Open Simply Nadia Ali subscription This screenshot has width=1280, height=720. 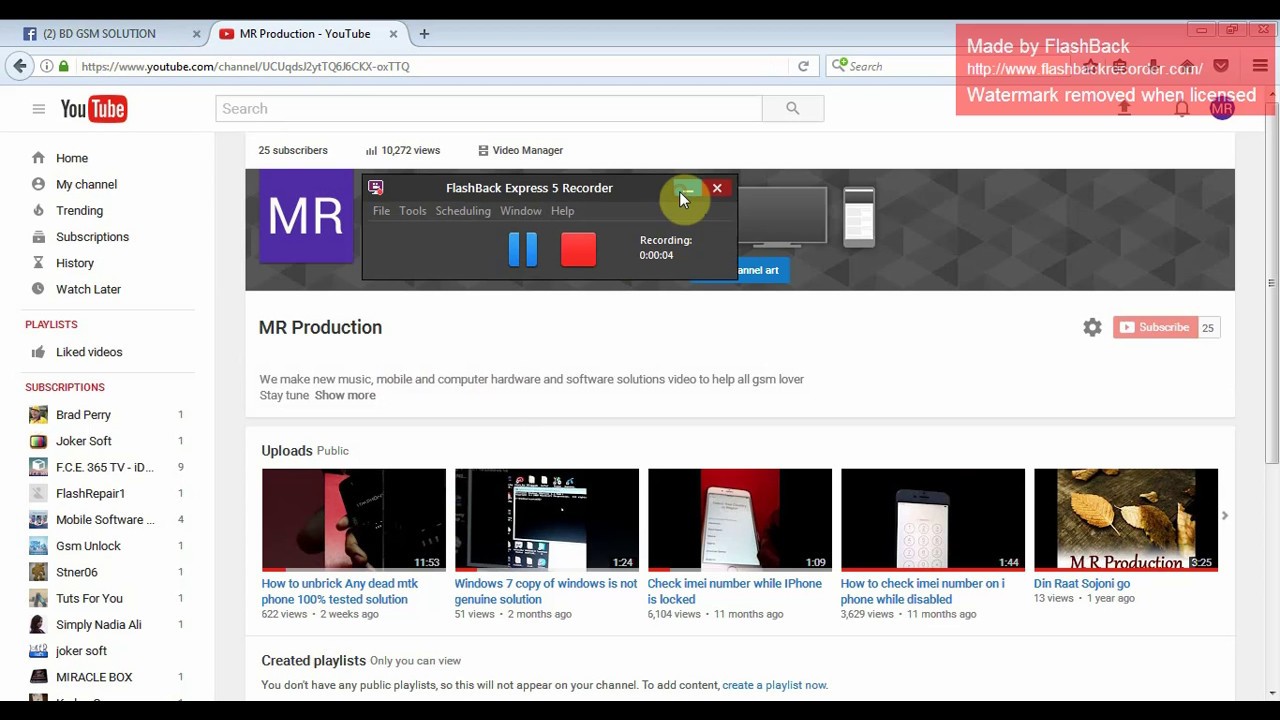pyautogui.click(x=98, y=624)
